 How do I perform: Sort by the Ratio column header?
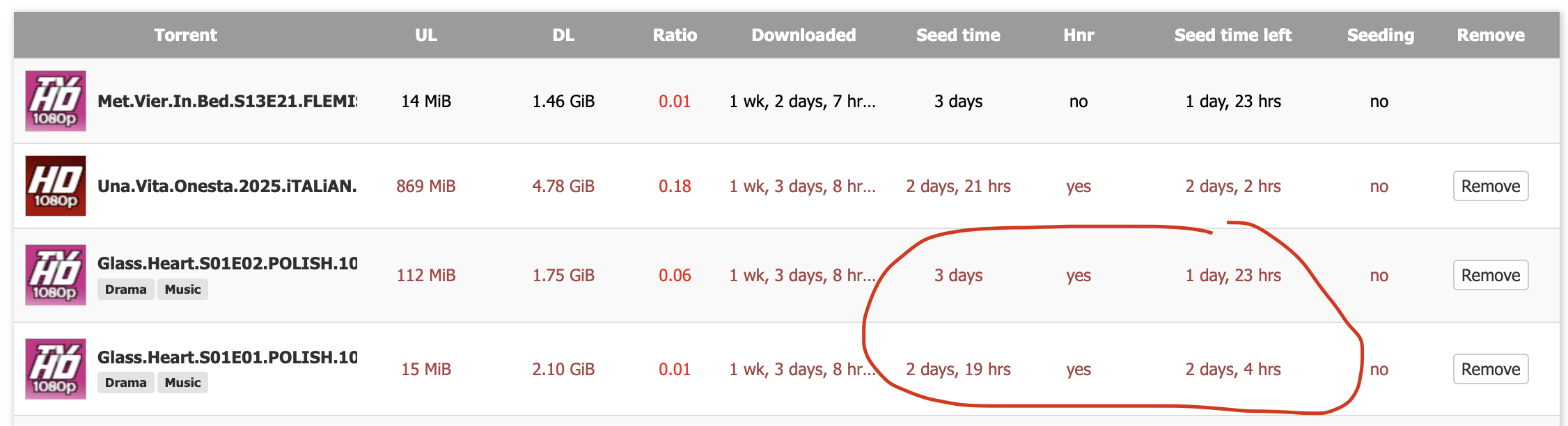point(675,35)
